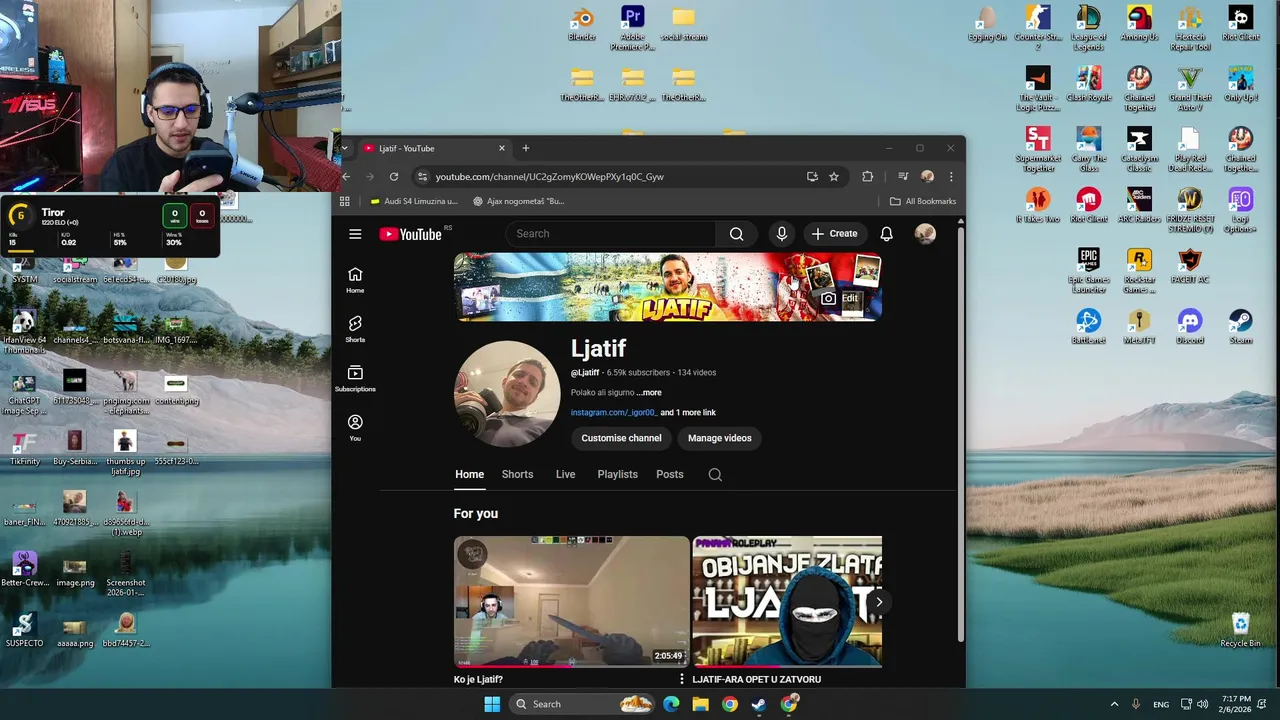
Task: Open the Ajax nogometaš bookmark
Action: (x=518, y=201)
